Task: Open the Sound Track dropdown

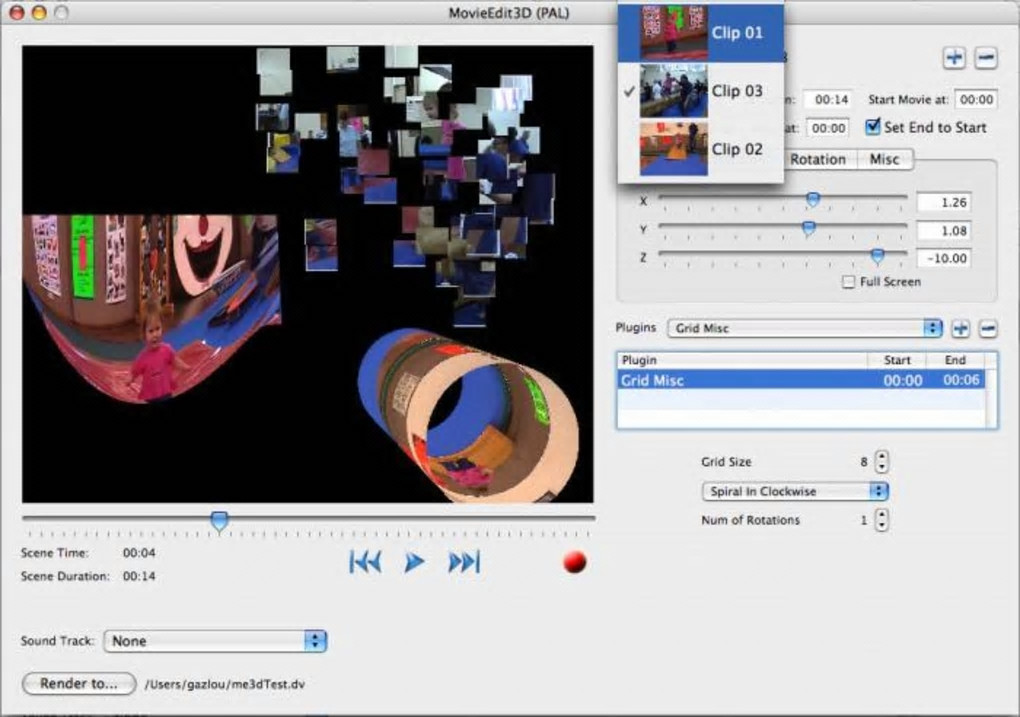Action: point(215,641)
